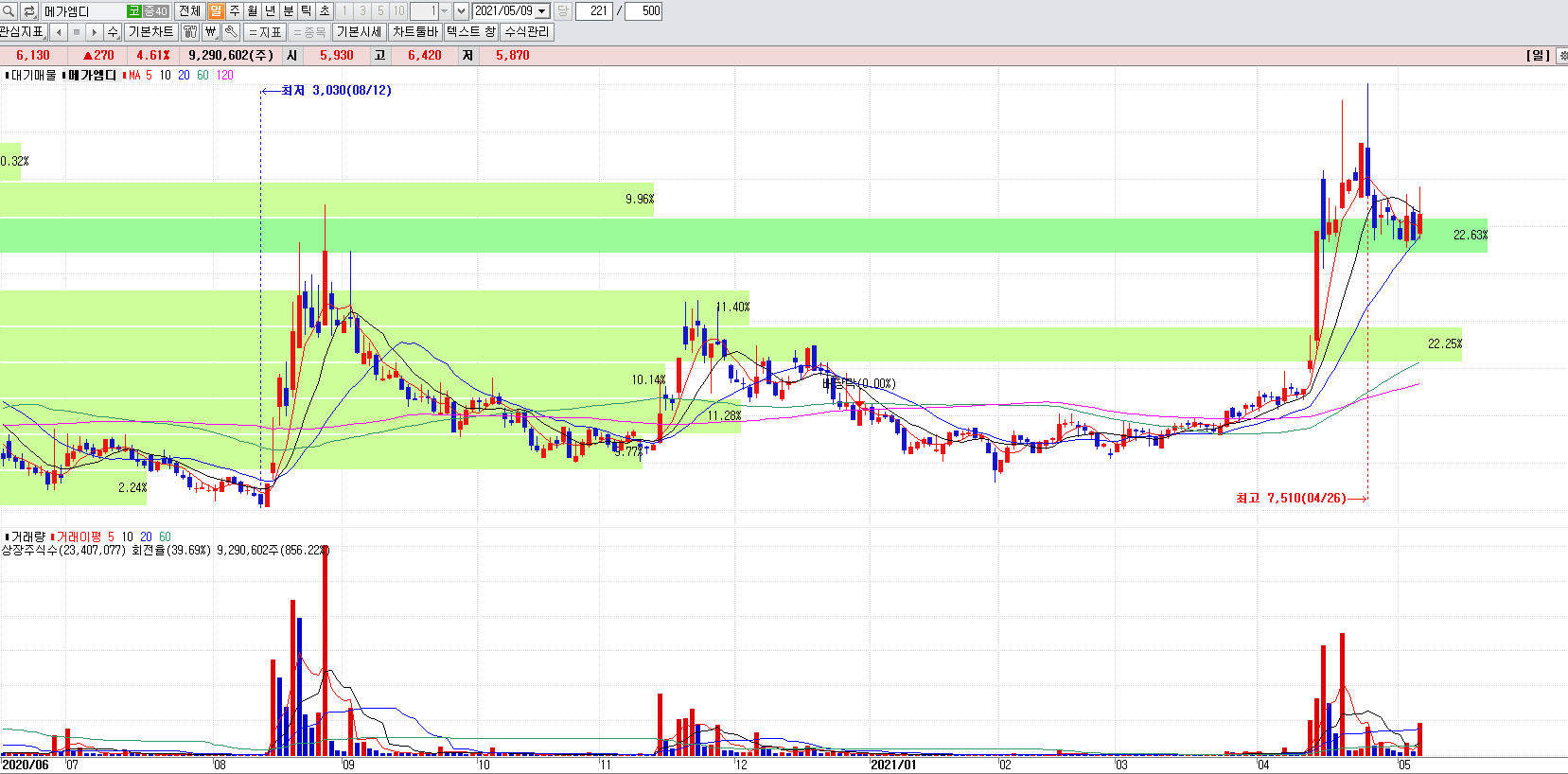The image size is (1568, 774).
Task: Click the blue MA 20 legend number
Action: [x=184, y=75]
